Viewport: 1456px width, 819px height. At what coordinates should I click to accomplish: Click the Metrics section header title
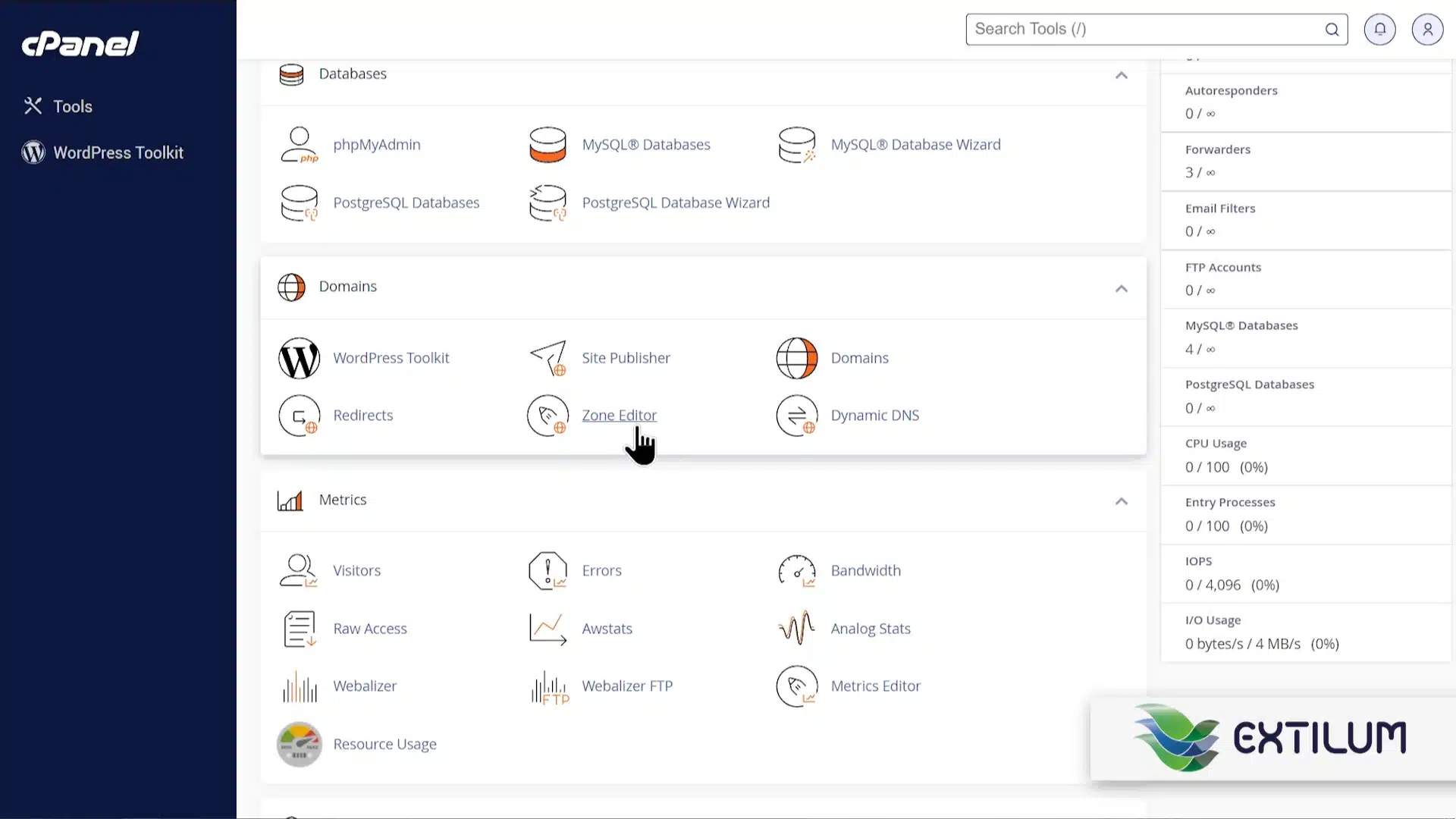(343, 500)
